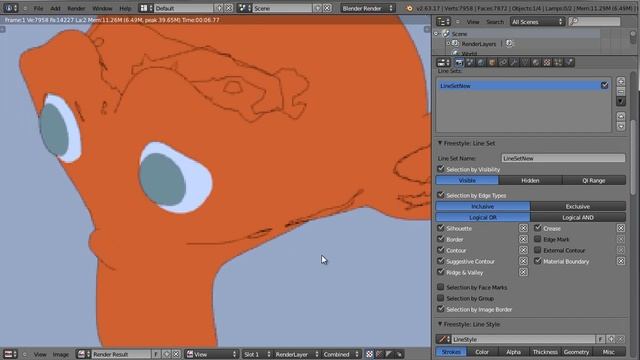Delete the Default screen layout

(229, 8)
